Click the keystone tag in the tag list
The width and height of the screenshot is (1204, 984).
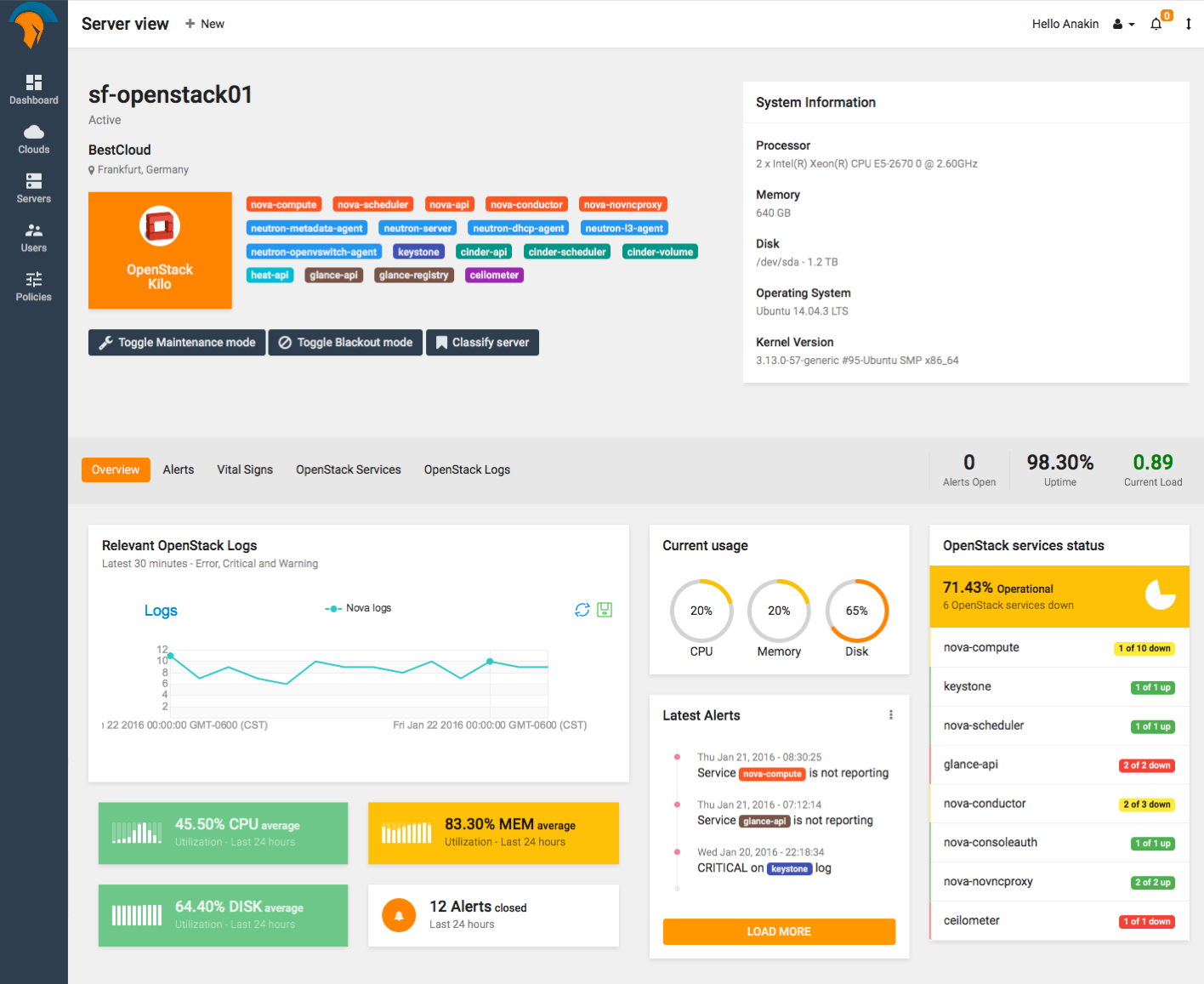tap(418, 252)
